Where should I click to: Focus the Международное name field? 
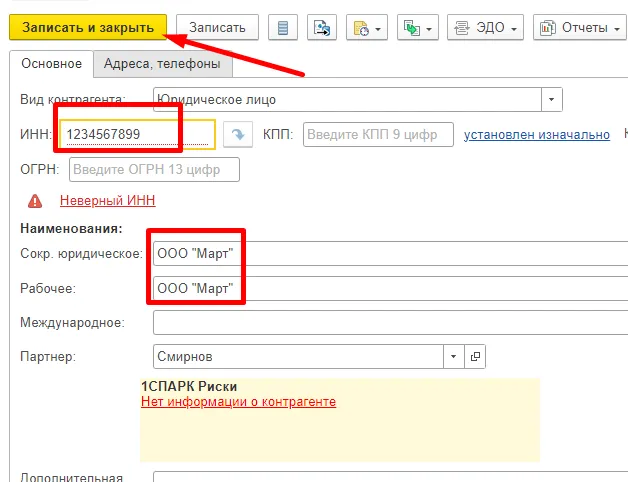pyautogui.click(x=390, y=323)
